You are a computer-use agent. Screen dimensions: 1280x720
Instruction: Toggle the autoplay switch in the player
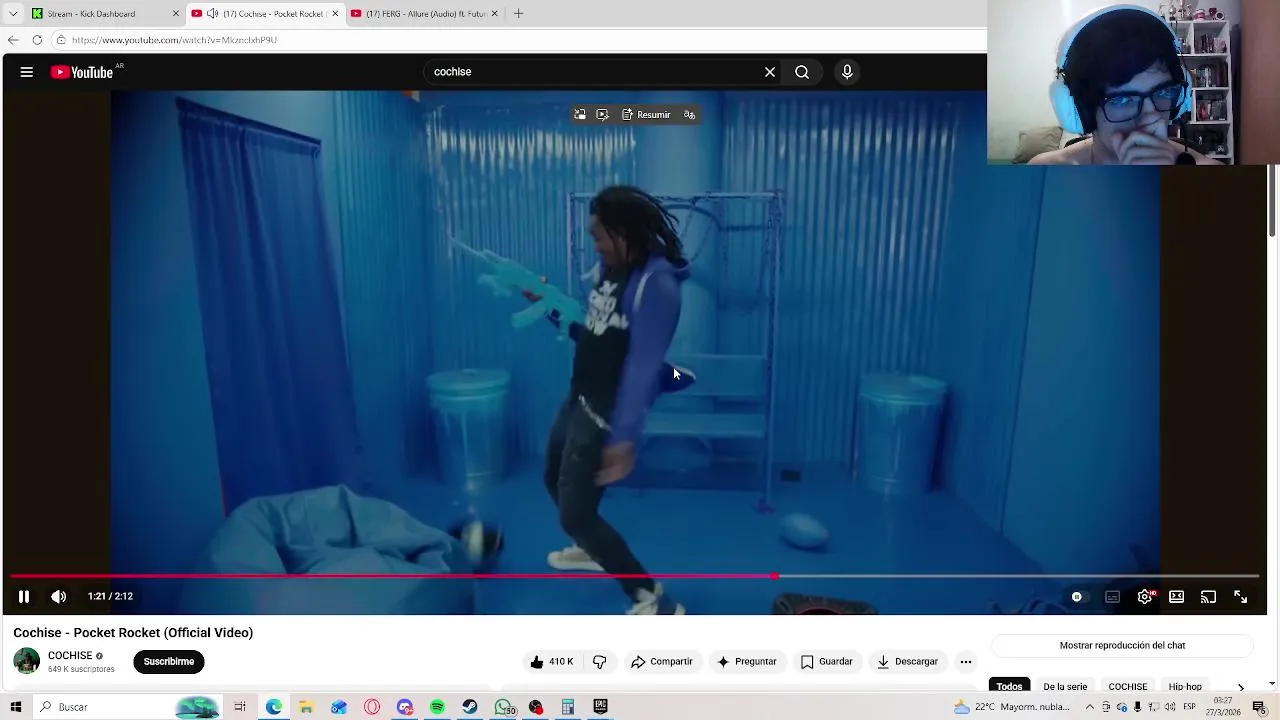[1077, 597]
